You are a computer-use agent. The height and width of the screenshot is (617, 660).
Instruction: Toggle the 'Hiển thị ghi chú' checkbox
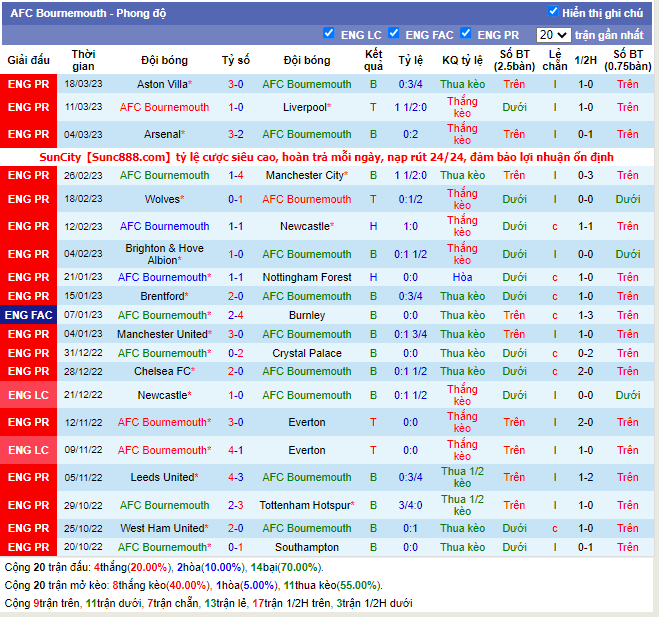point(553,12)
